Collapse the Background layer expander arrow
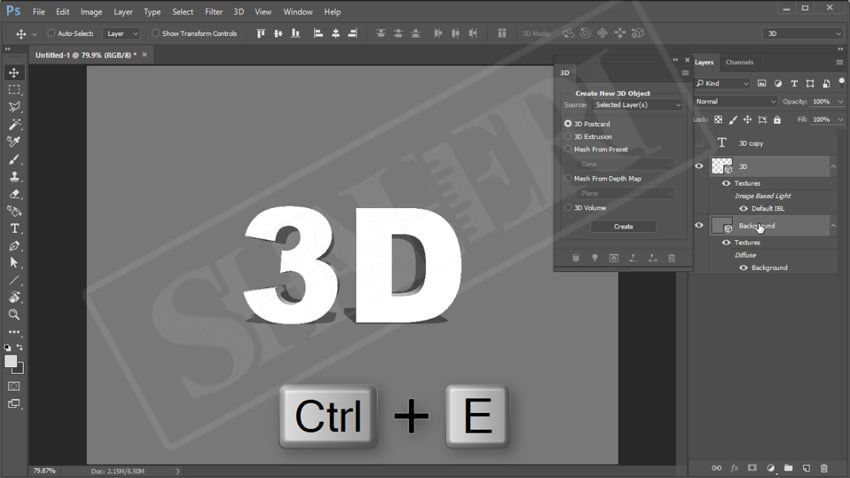Screen dimensions: 850x478 [x=834, y=226]
